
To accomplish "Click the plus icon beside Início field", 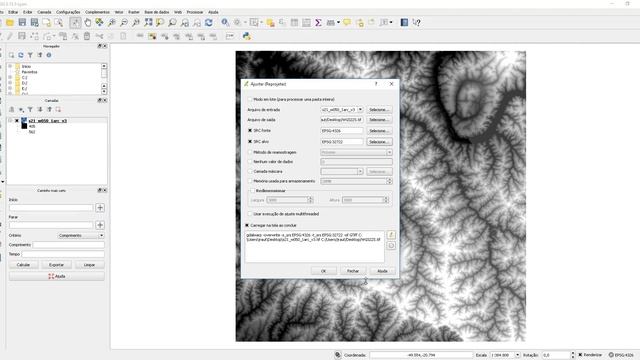I will coord(100,208).
